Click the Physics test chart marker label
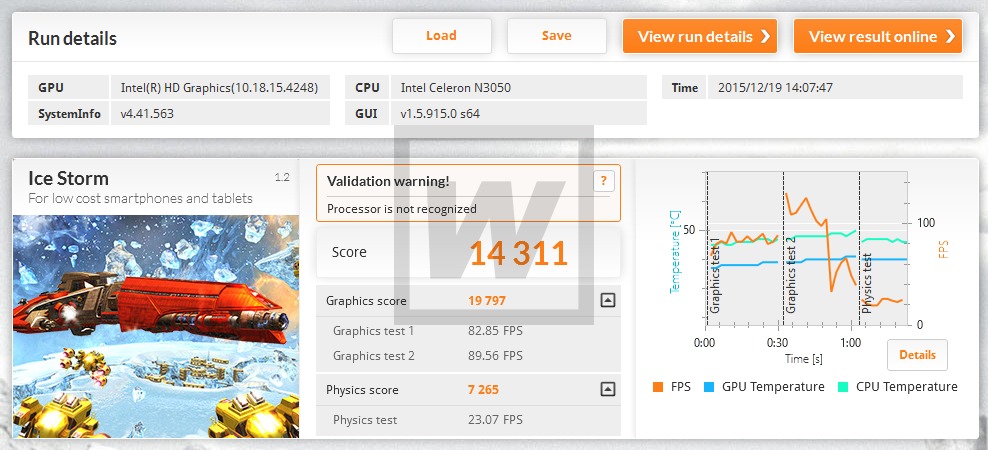 [867, 284]
